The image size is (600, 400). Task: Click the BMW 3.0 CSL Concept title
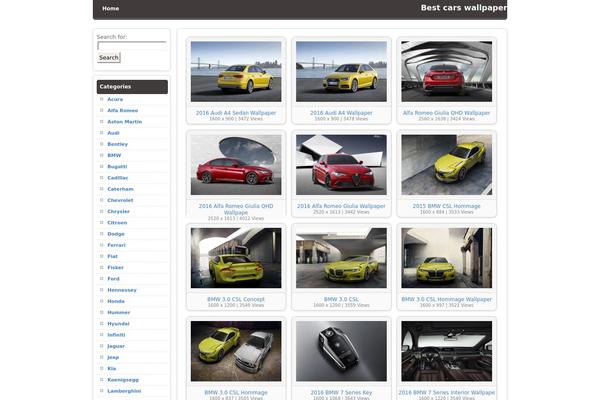point(236,299)
